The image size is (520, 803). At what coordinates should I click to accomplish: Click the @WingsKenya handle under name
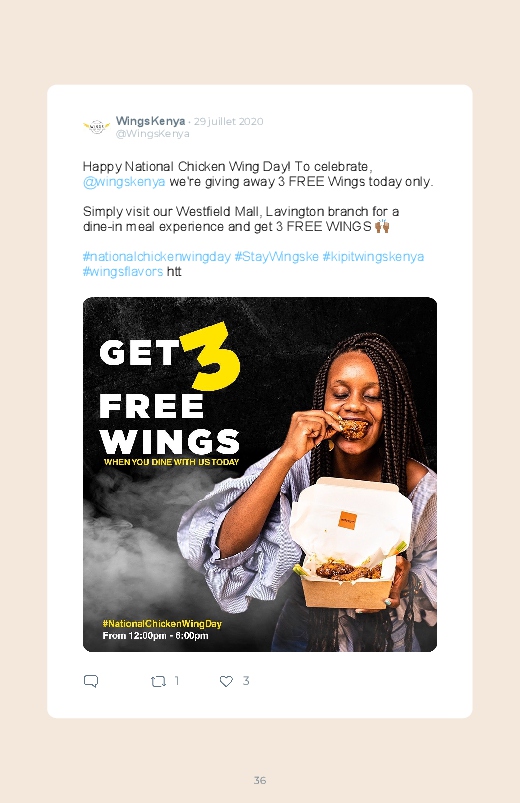(x=153, y=134)
